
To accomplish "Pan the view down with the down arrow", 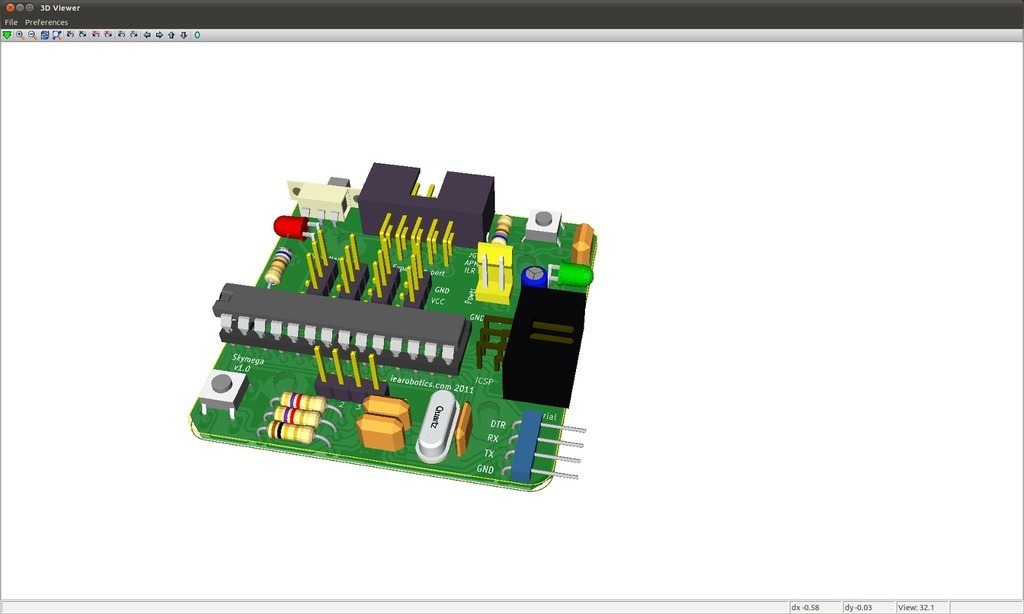I will pyautogui.click(x=183, y=35).
